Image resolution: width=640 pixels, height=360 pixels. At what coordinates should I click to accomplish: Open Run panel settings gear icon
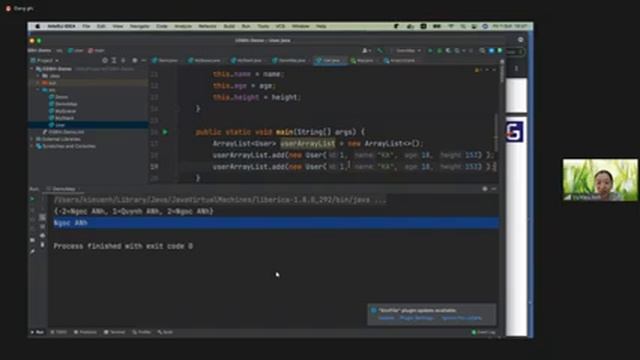point(485,189)
